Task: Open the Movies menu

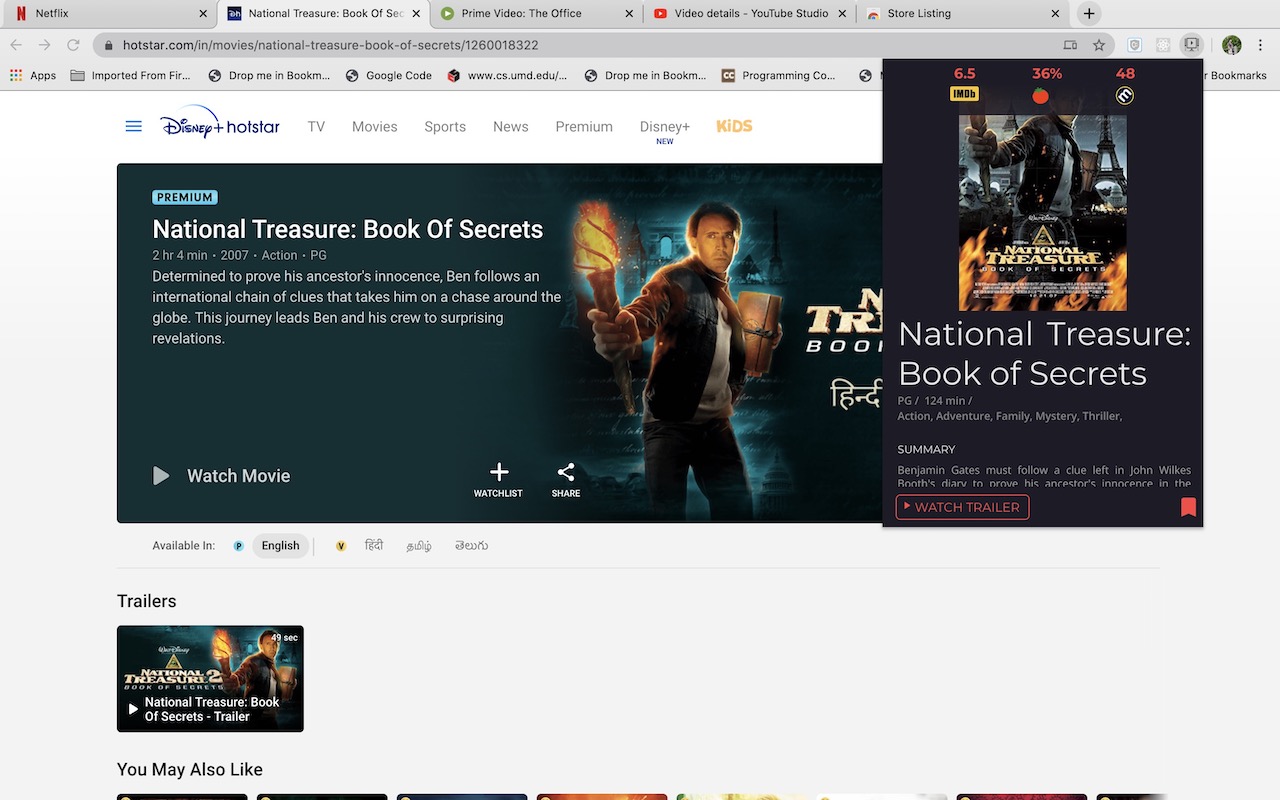Action: 375,127
